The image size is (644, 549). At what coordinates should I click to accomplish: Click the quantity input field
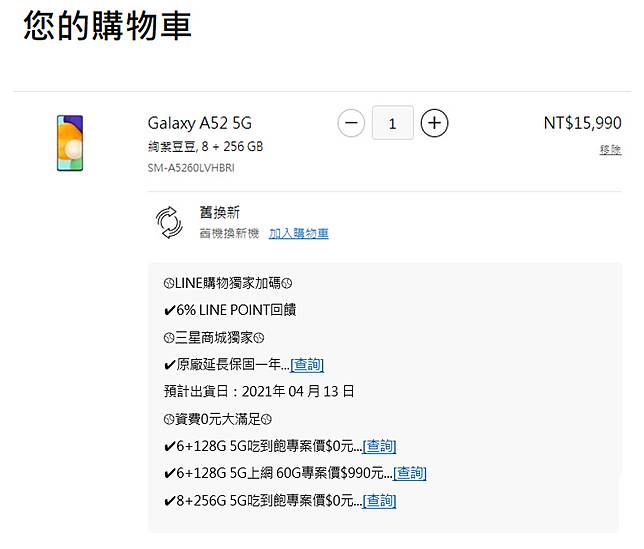tap(392, 123)
